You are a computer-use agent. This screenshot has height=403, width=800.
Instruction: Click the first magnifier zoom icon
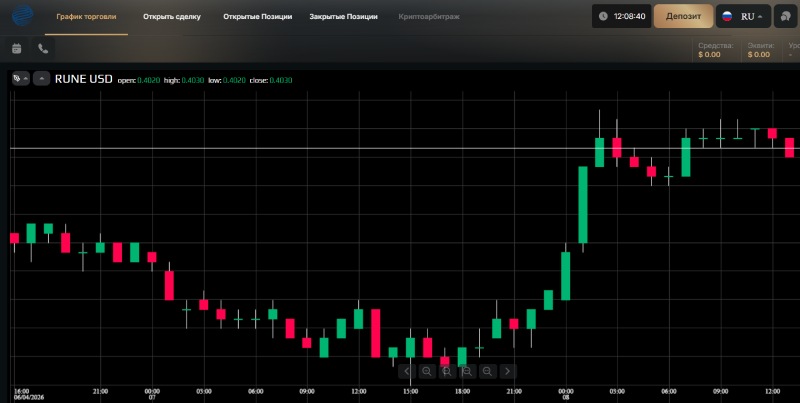tap(427, 371)
